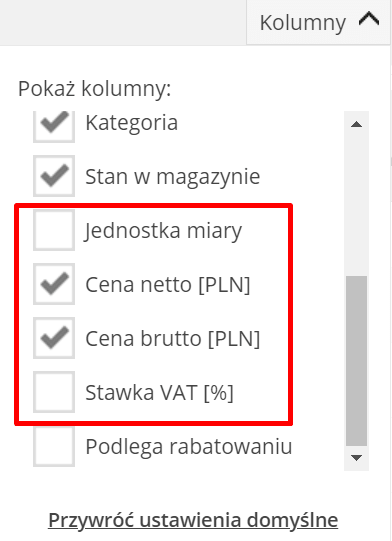Click the Jednostka miary label text
This screenshot has height=541, width=392.
(x=163, y=232)
